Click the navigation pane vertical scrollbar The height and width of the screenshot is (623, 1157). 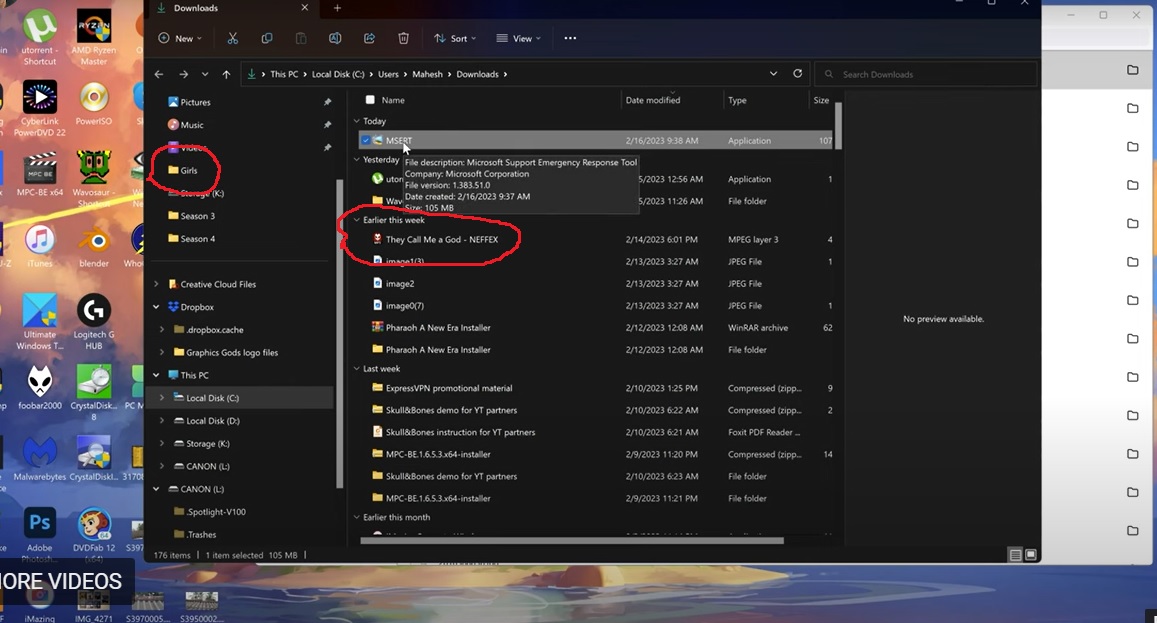(339, 334)
